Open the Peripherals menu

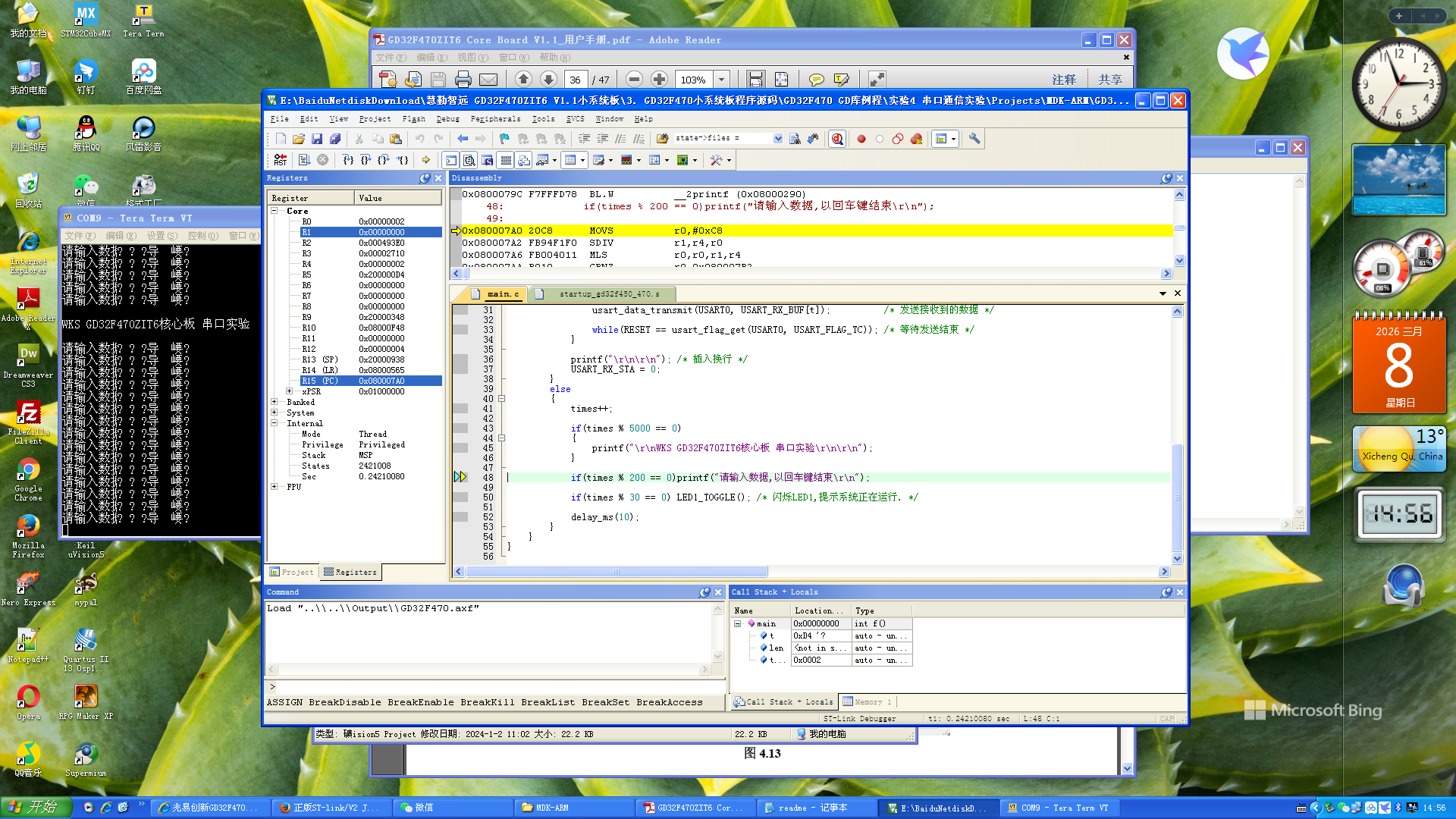(x=495, y=119)
